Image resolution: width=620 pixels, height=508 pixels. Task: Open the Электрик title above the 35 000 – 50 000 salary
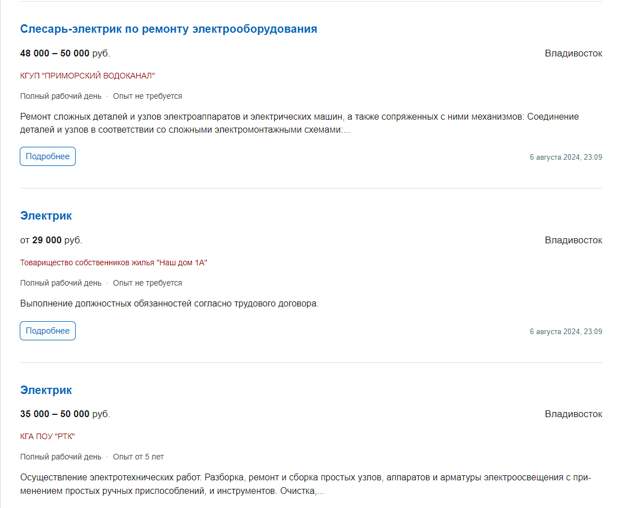tap(46, 390)
